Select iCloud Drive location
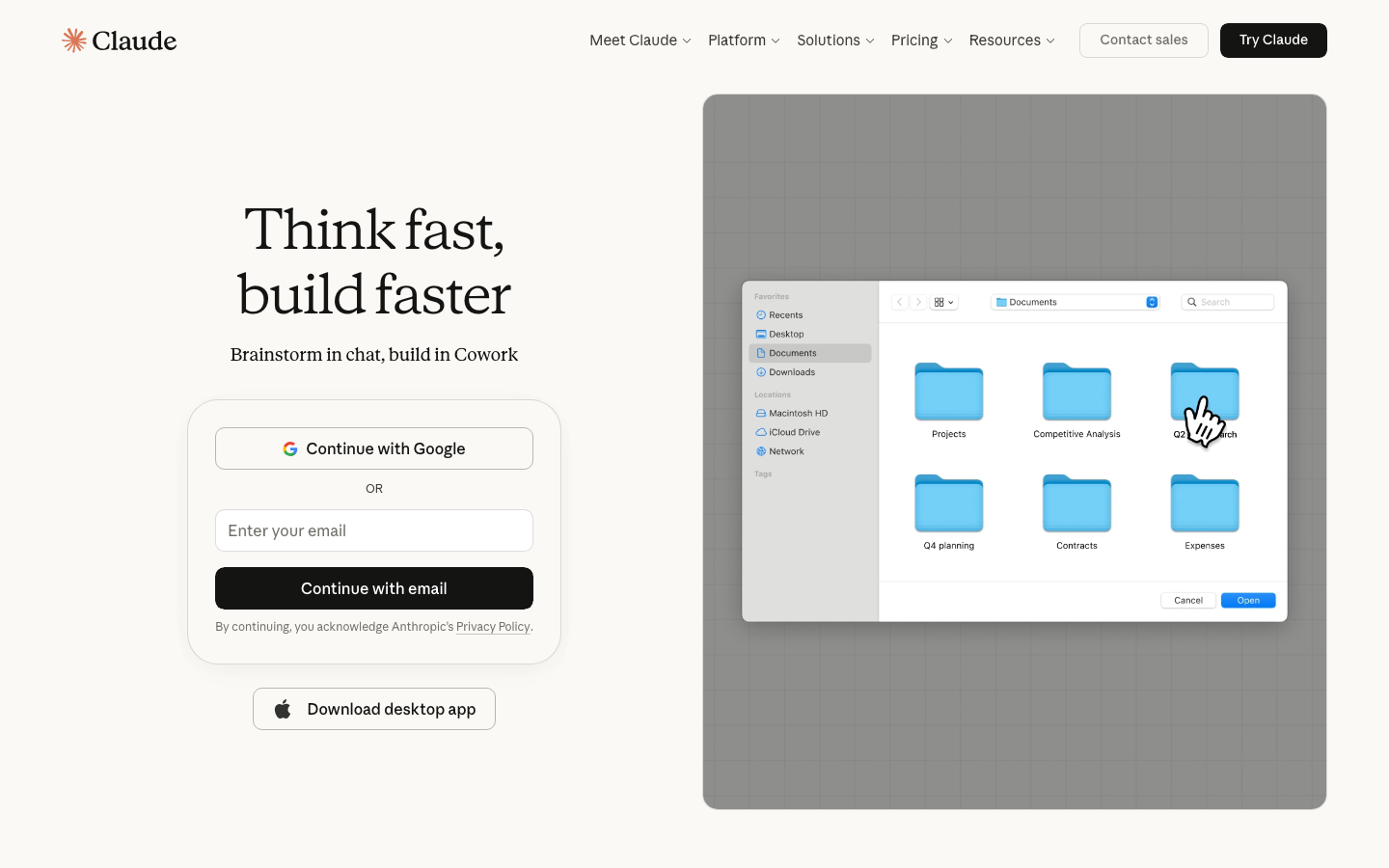Image resolution: width=1389 pixels, height=868 pixels. pos(810,432)
